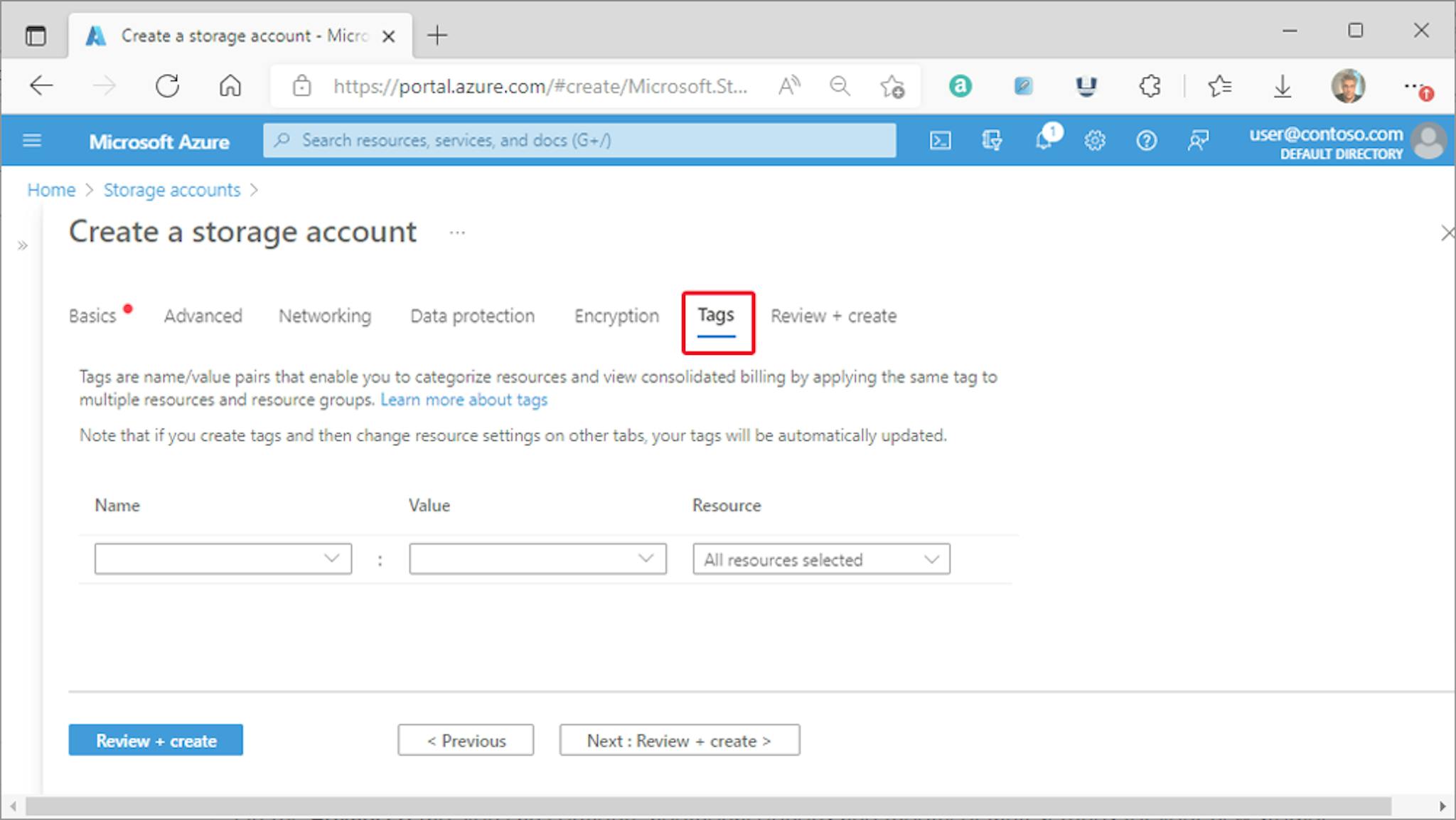Viewport: 1456px width, 820px height.
Task: Switch to the Review + create tab
Action: [x=833, y=316]
